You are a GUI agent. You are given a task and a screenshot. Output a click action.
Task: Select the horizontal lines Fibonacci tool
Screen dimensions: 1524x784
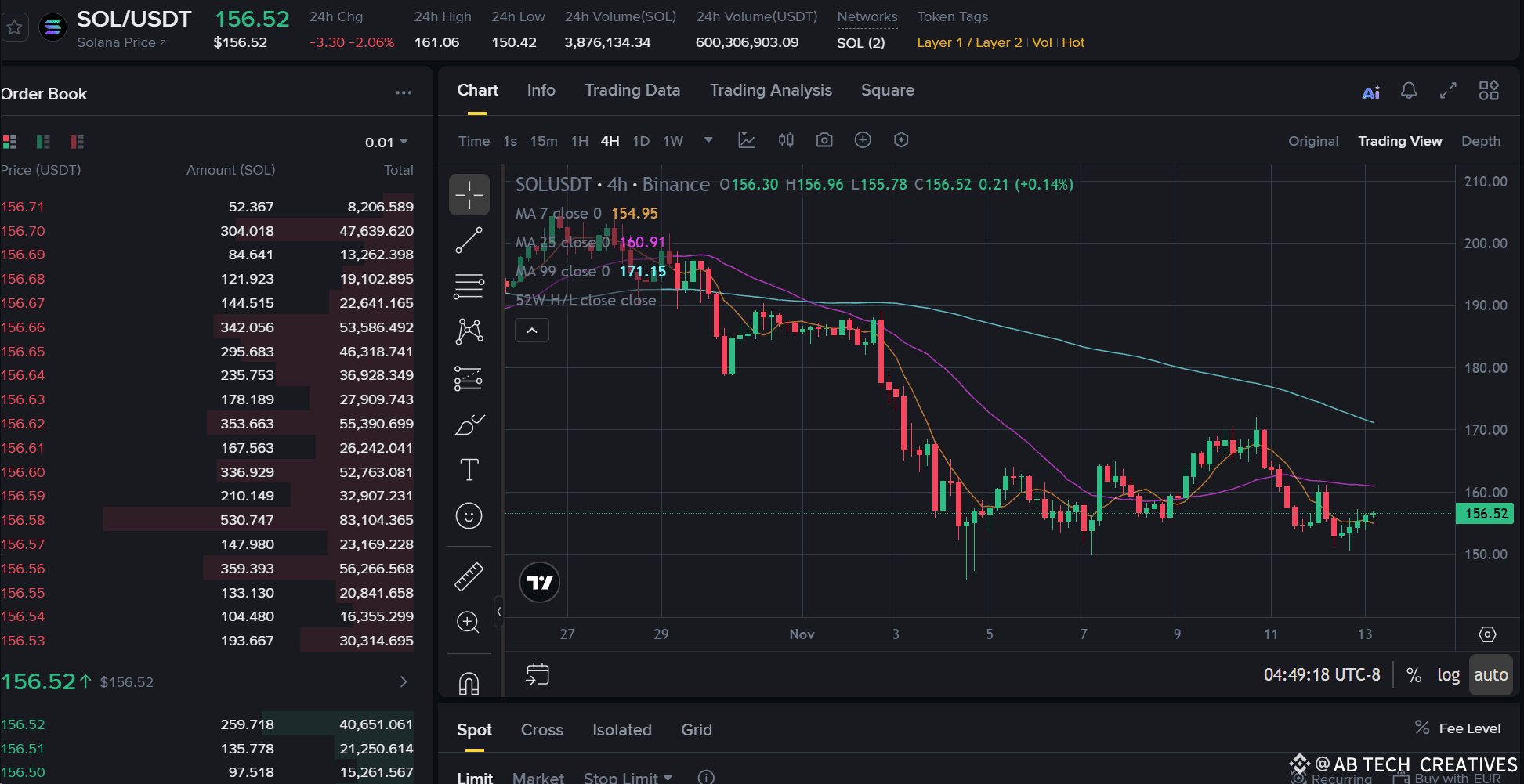(x=469, y=287)
